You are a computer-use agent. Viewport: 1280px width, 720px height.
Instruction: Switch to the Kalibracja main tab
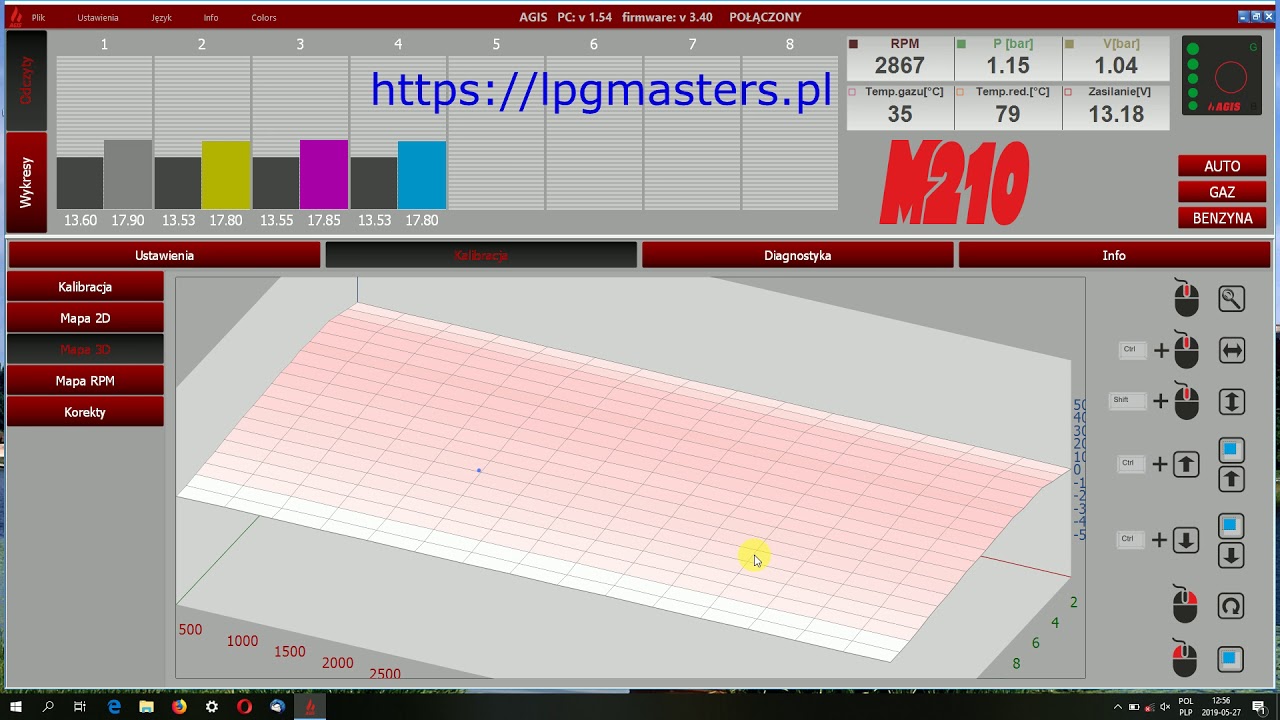(x=481, y=256)
